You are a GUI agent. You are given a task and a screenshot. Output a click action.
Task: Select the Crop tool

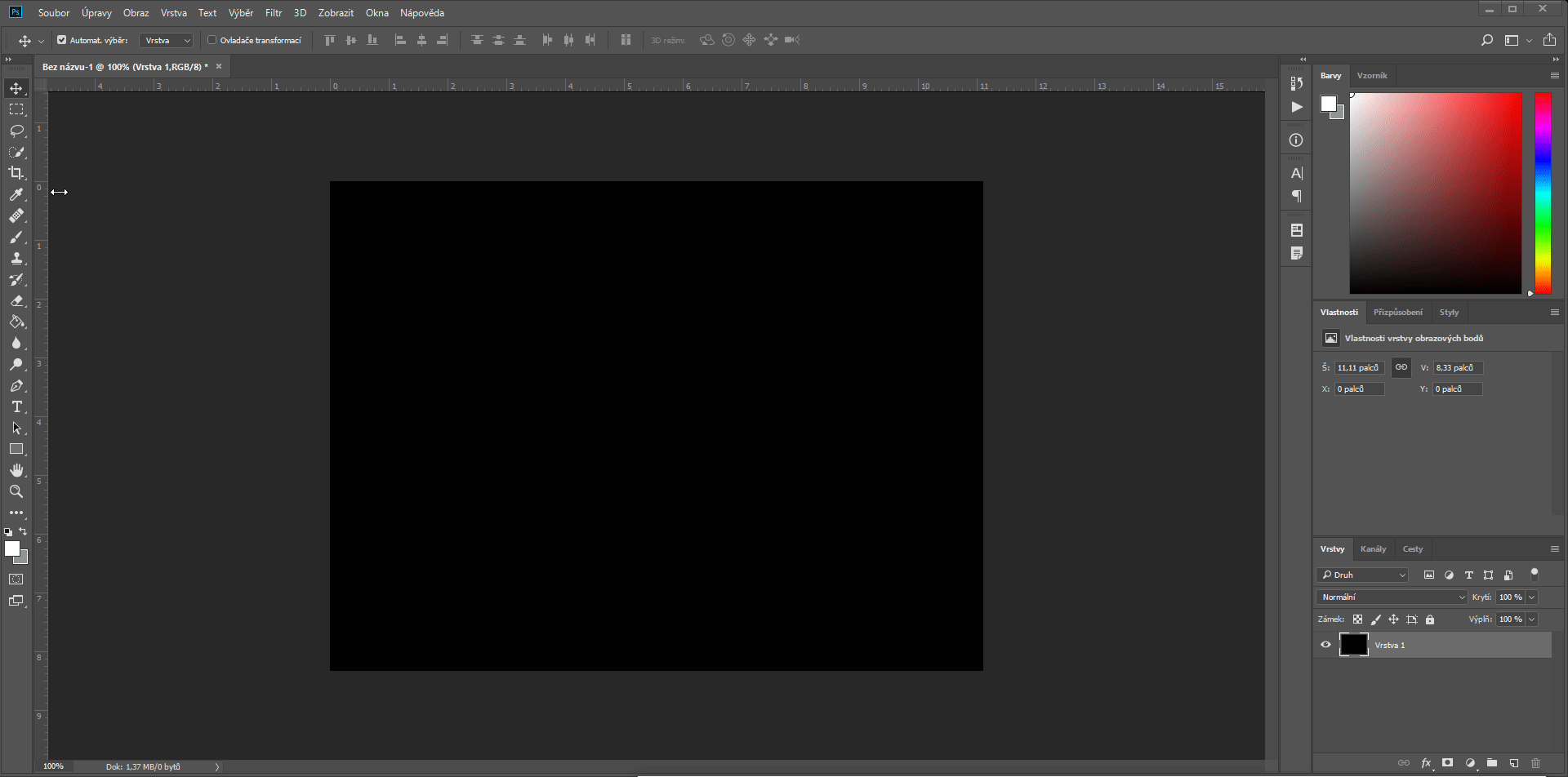tap(16, 172)
